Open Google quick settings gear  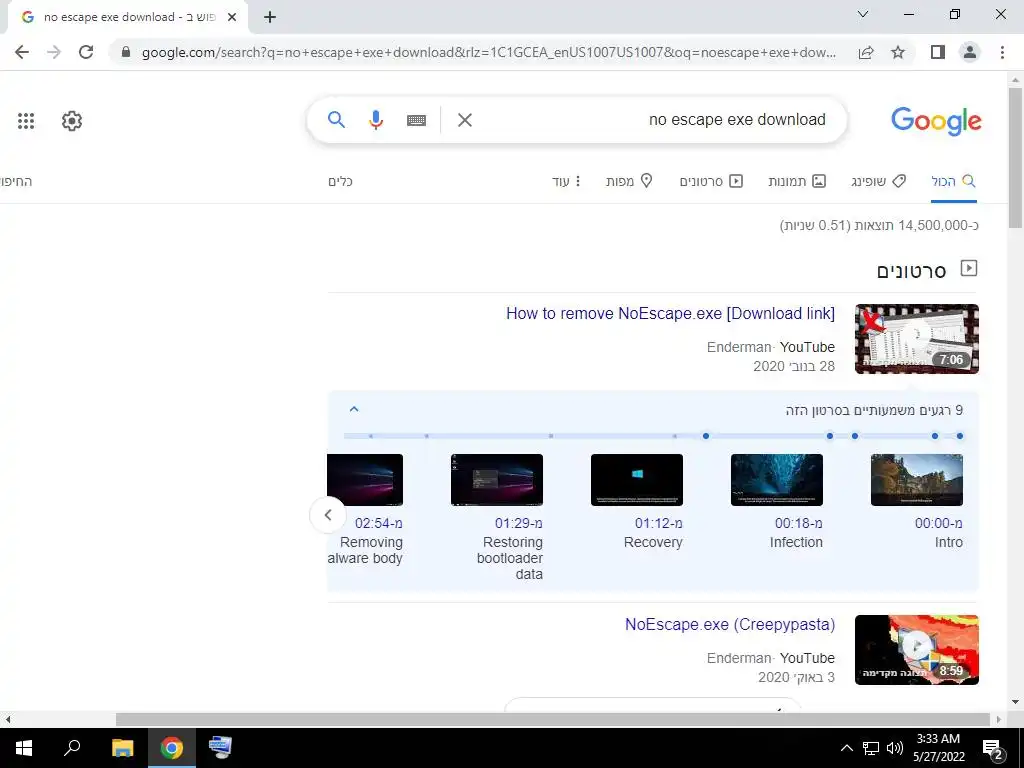(72, 121)
